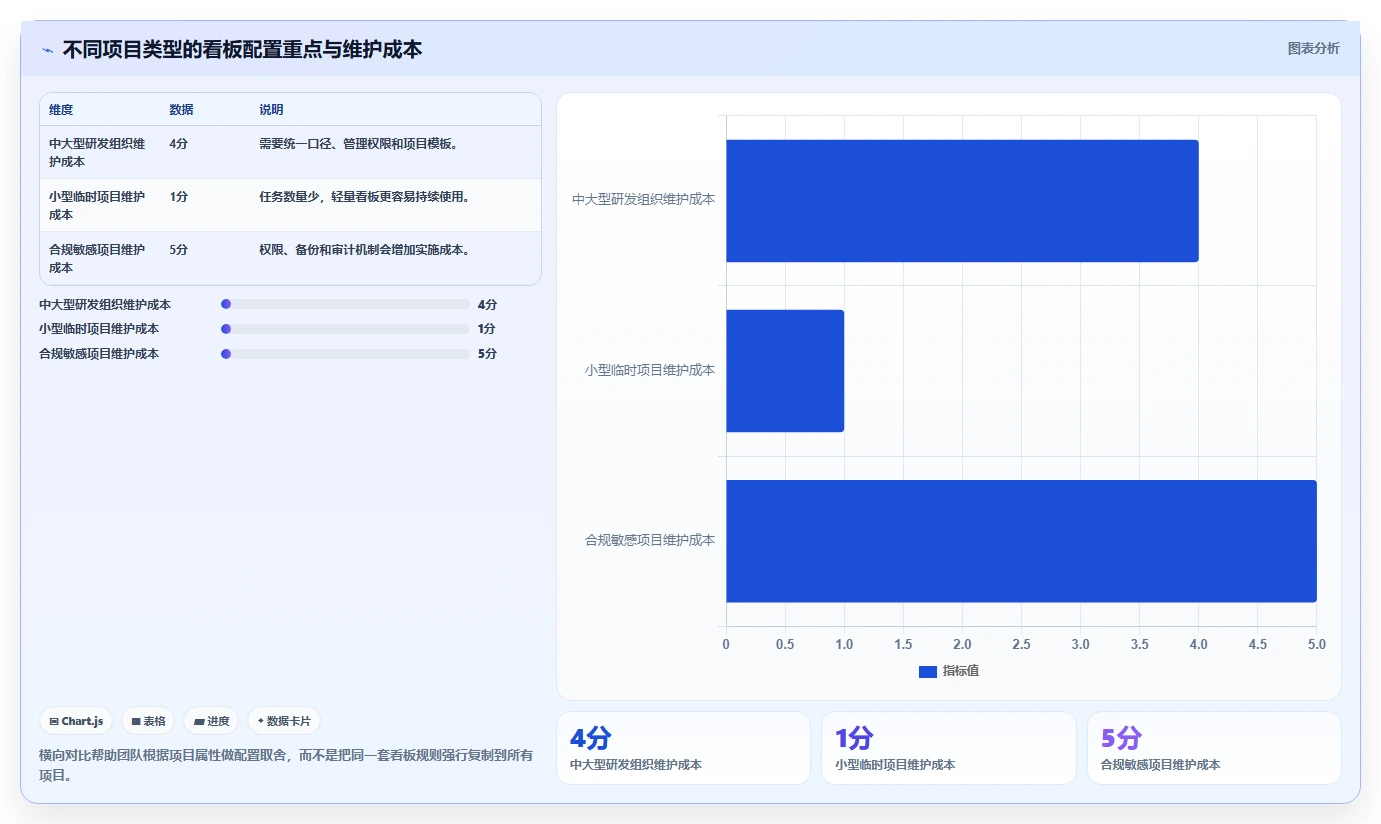Click the 中大型研发组织维护成本 progress bar
1381x824 pixels.
click(345, 304)
